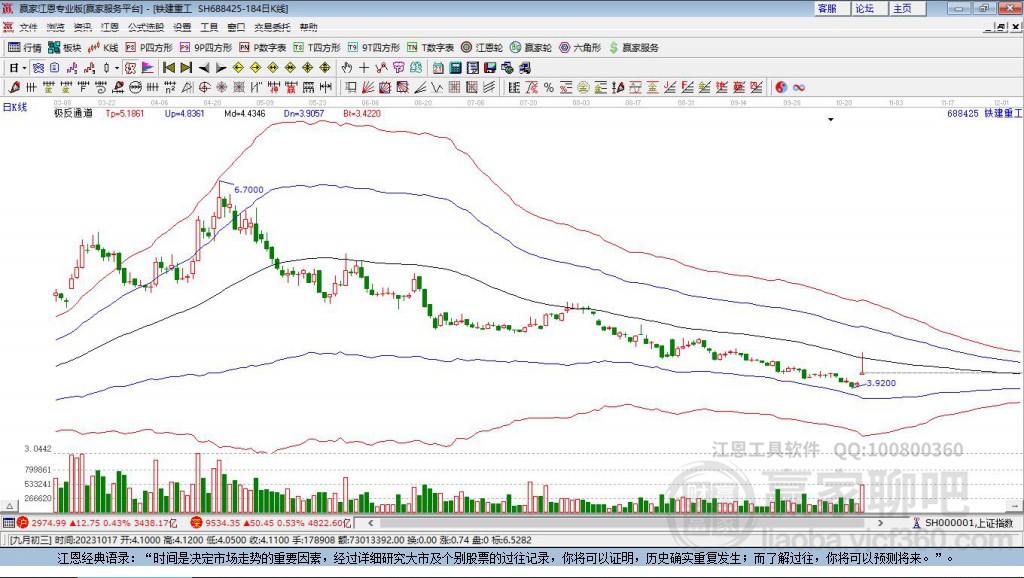Jump to first bar with skip-start icon
Screen dimensions: 1024x578
pos(168,67)
